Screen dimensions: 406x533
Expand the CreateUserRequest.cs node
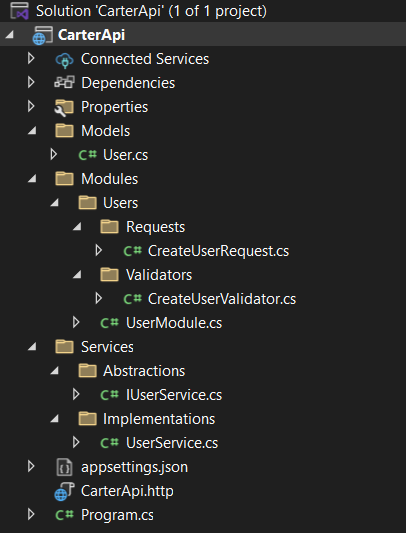(99, 251)
